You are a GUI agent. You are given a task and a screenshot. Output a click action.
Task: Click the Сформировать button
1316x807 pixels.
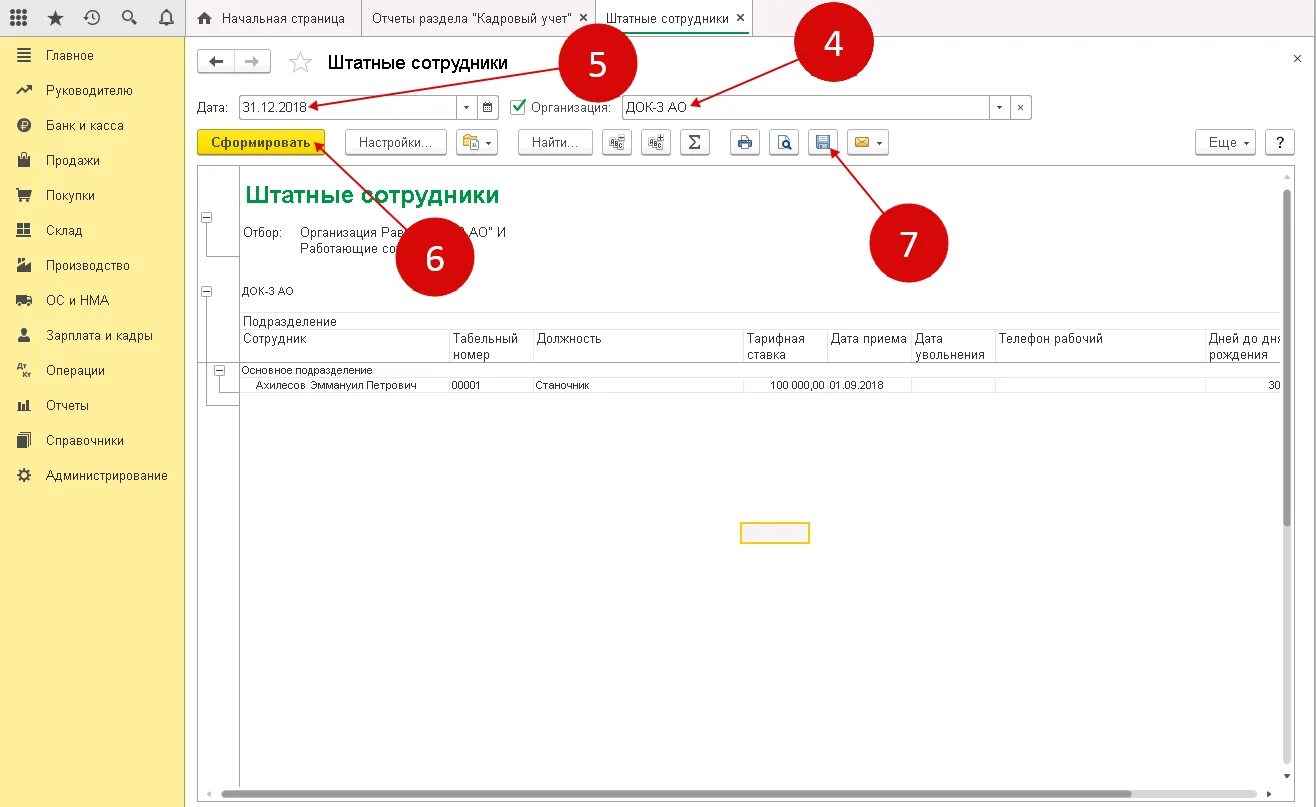click(x=261, y=143)
